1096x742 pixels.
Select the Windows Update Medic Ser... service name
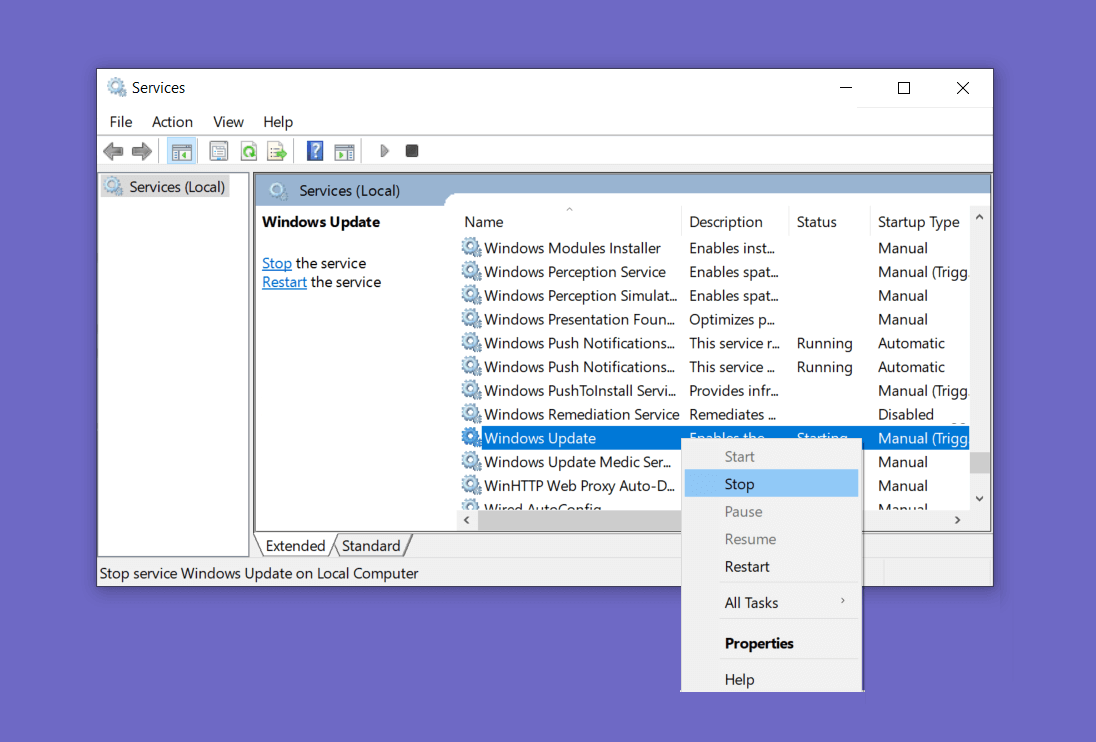click(x=577, y=462)
